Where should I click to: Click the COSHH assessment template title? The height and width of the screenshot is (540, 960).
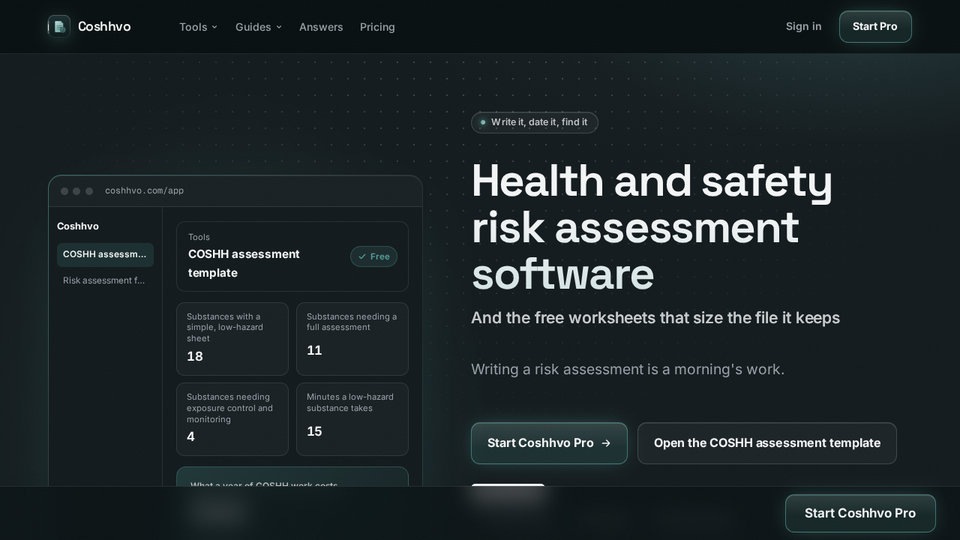[244, 263]
